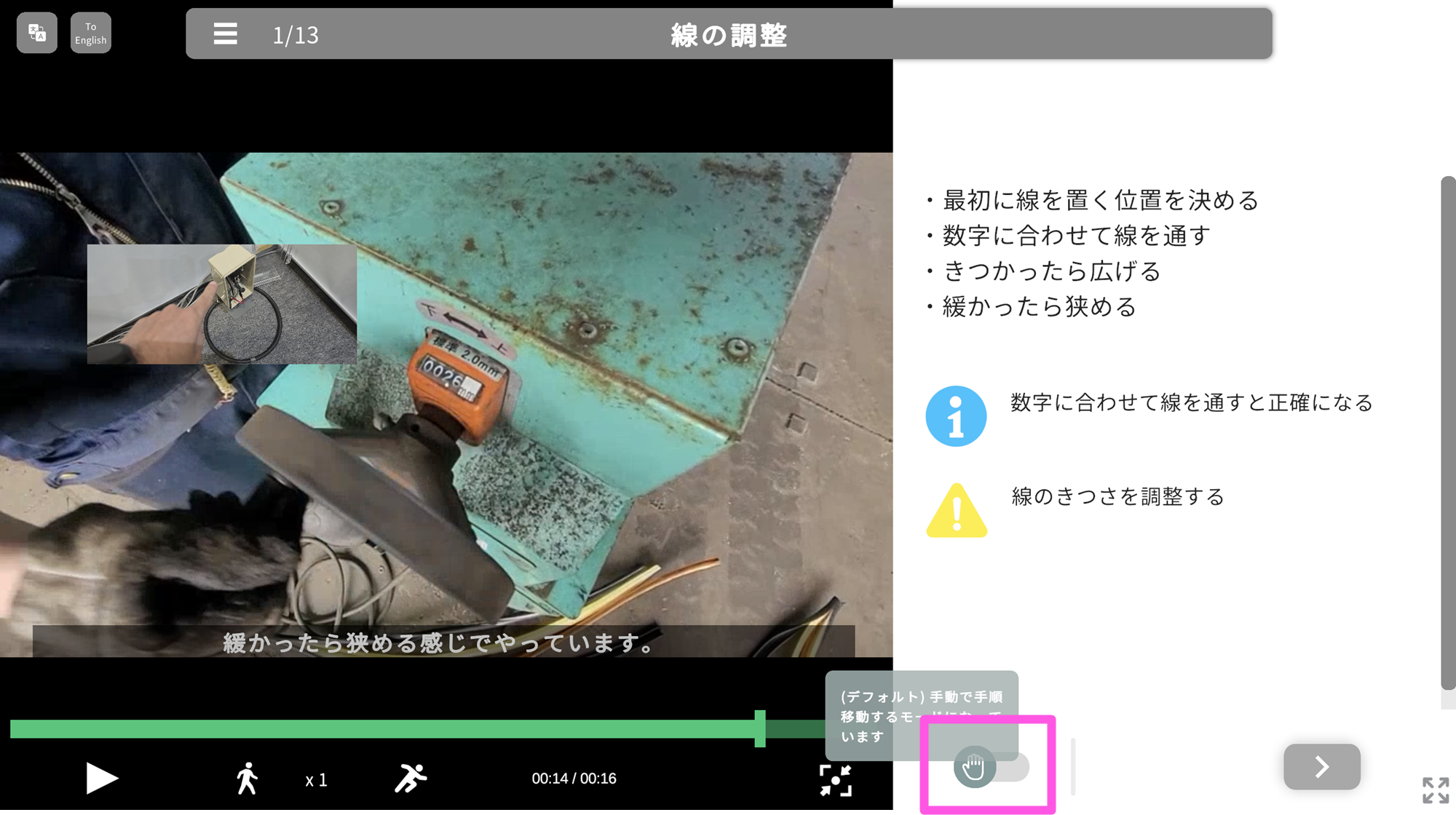Click the 00:14 / 00:16 time display
The width and height of the screenshot is (1456, 815).
tap(574, 779)
